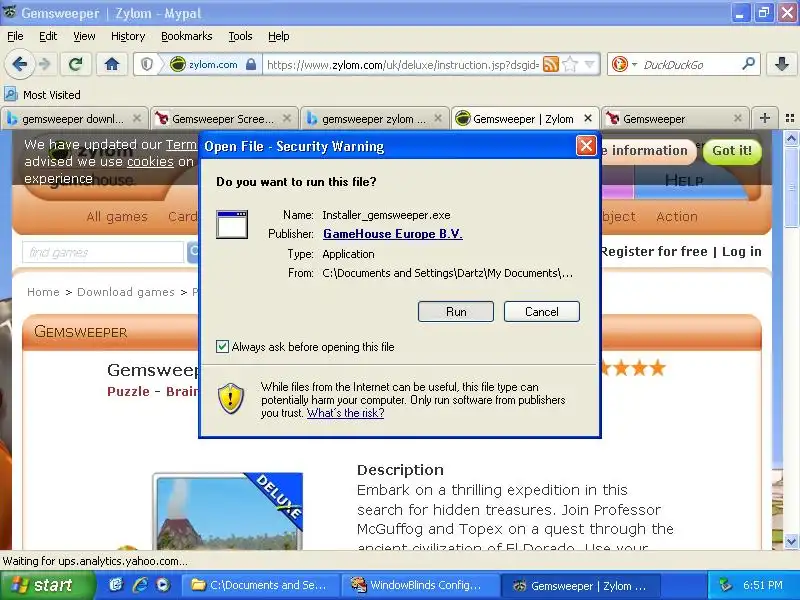The width and height of the screenshot is (800, 600).
Task: Open the tab groups grid icon
Action: click(x=790, y=118)
